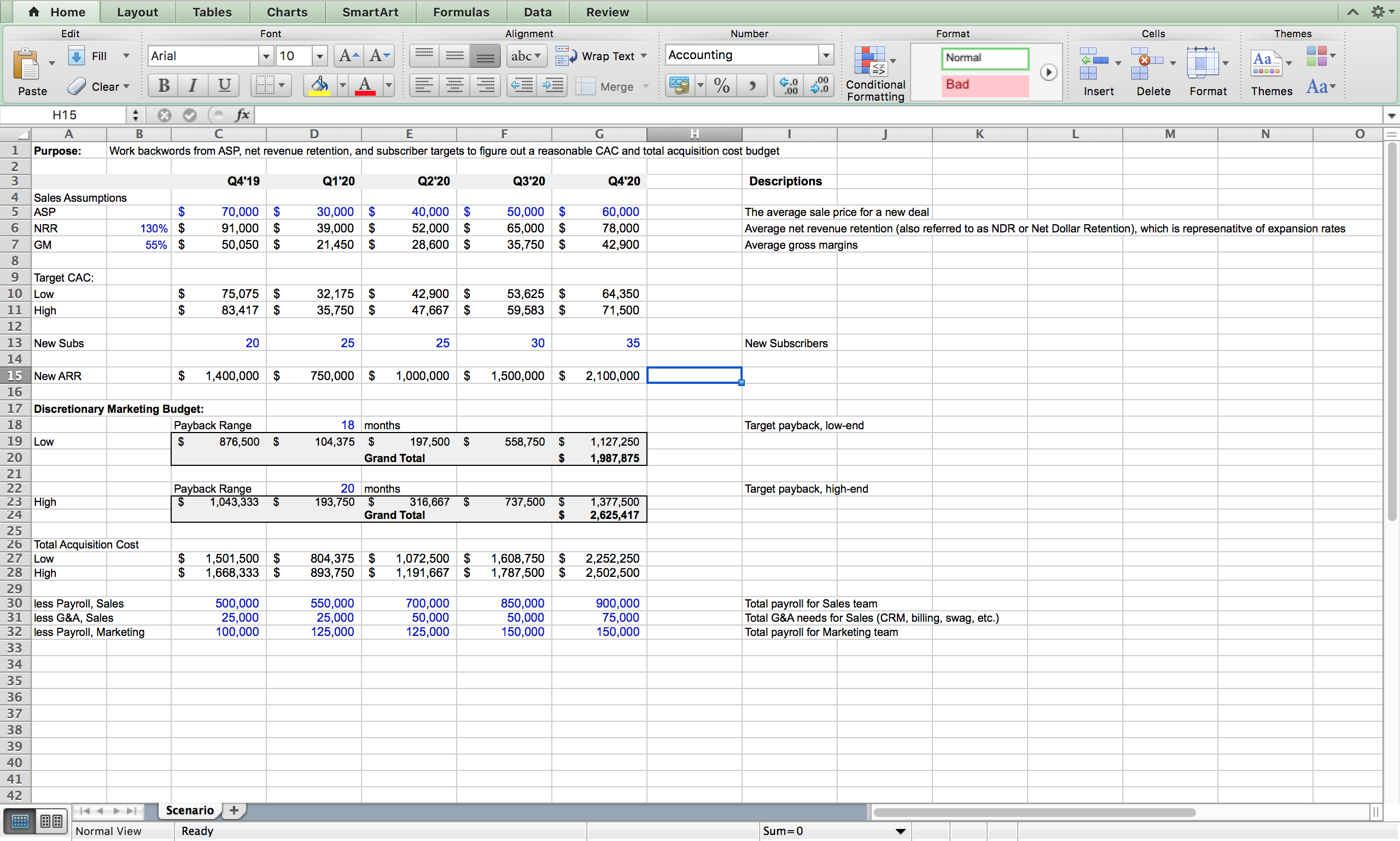Decrease the cell indent
Viewport: 1400px width, 841px height.
(522, 85)
